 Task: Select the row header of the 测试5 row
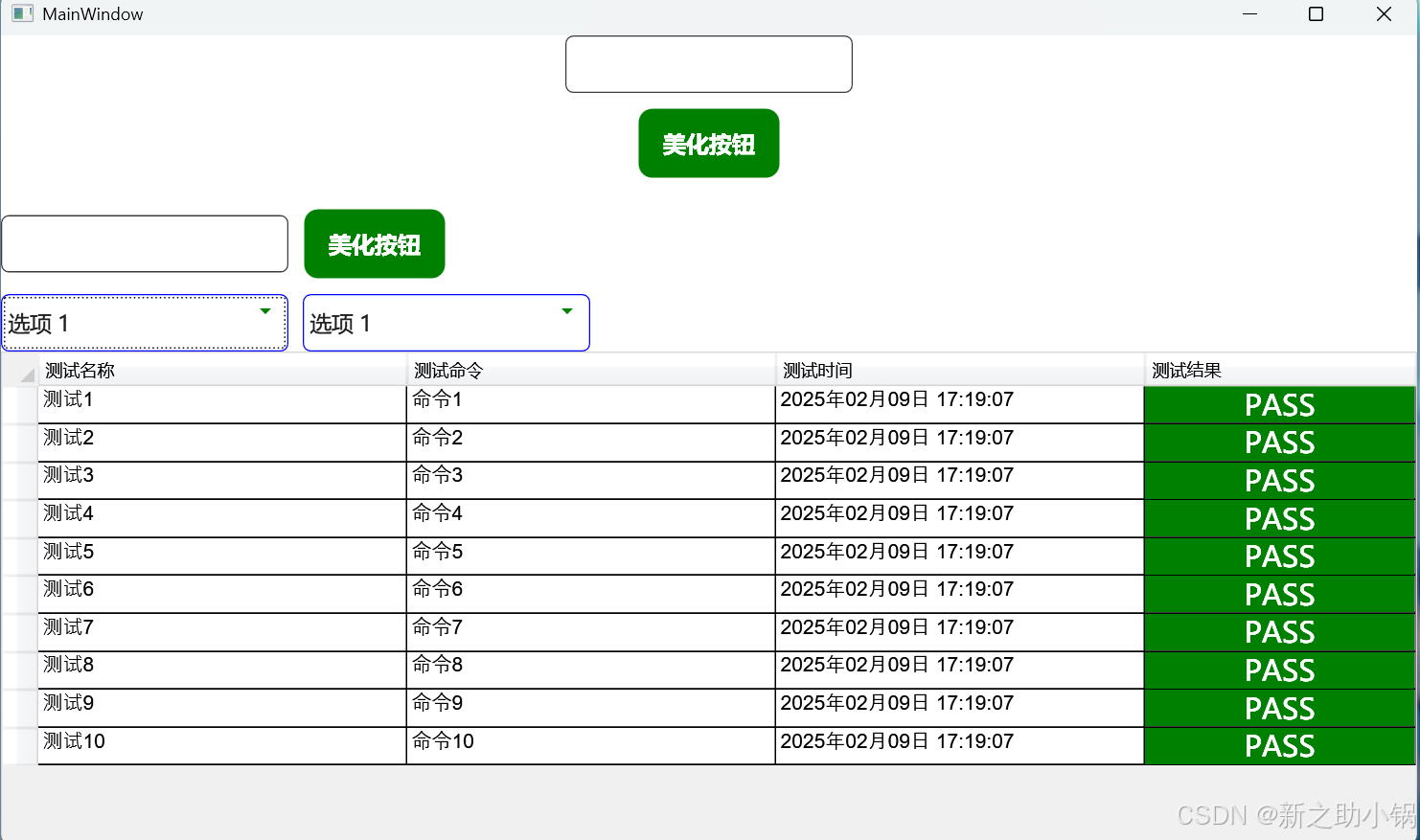pyautogui.click(x=20, y=556)
